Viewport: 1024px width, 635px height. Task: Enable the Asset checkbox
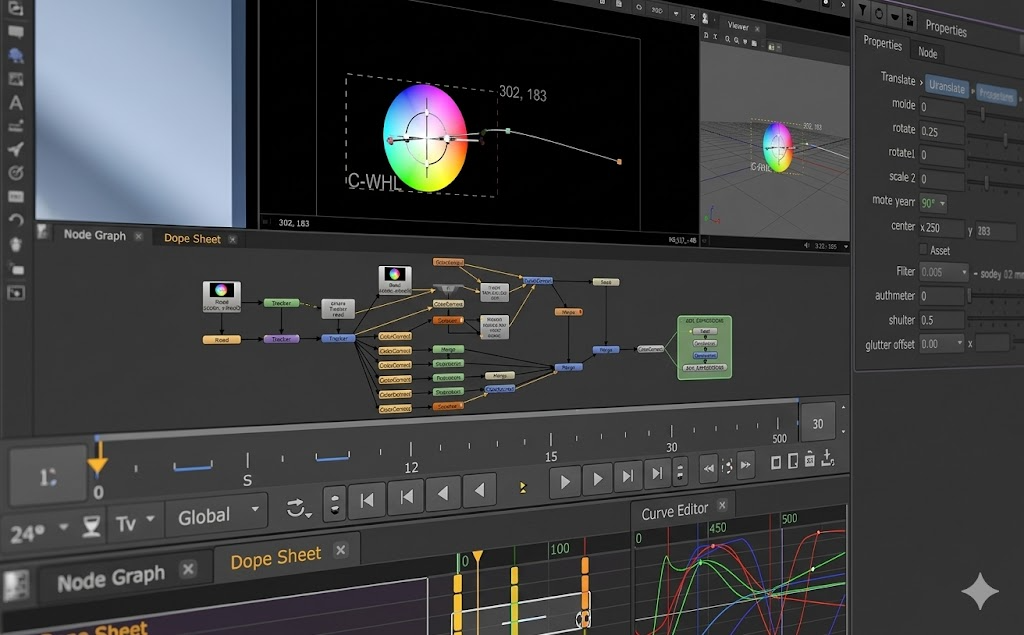tap(923, 249)
